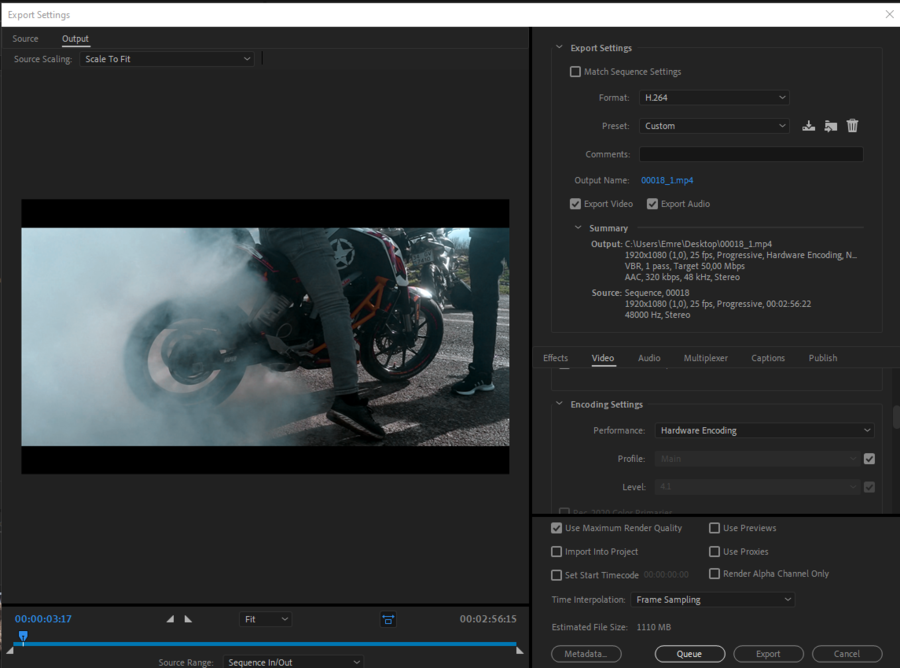Switch to the Audio tab
900x668 pixels.
click(x=649, y=358)
